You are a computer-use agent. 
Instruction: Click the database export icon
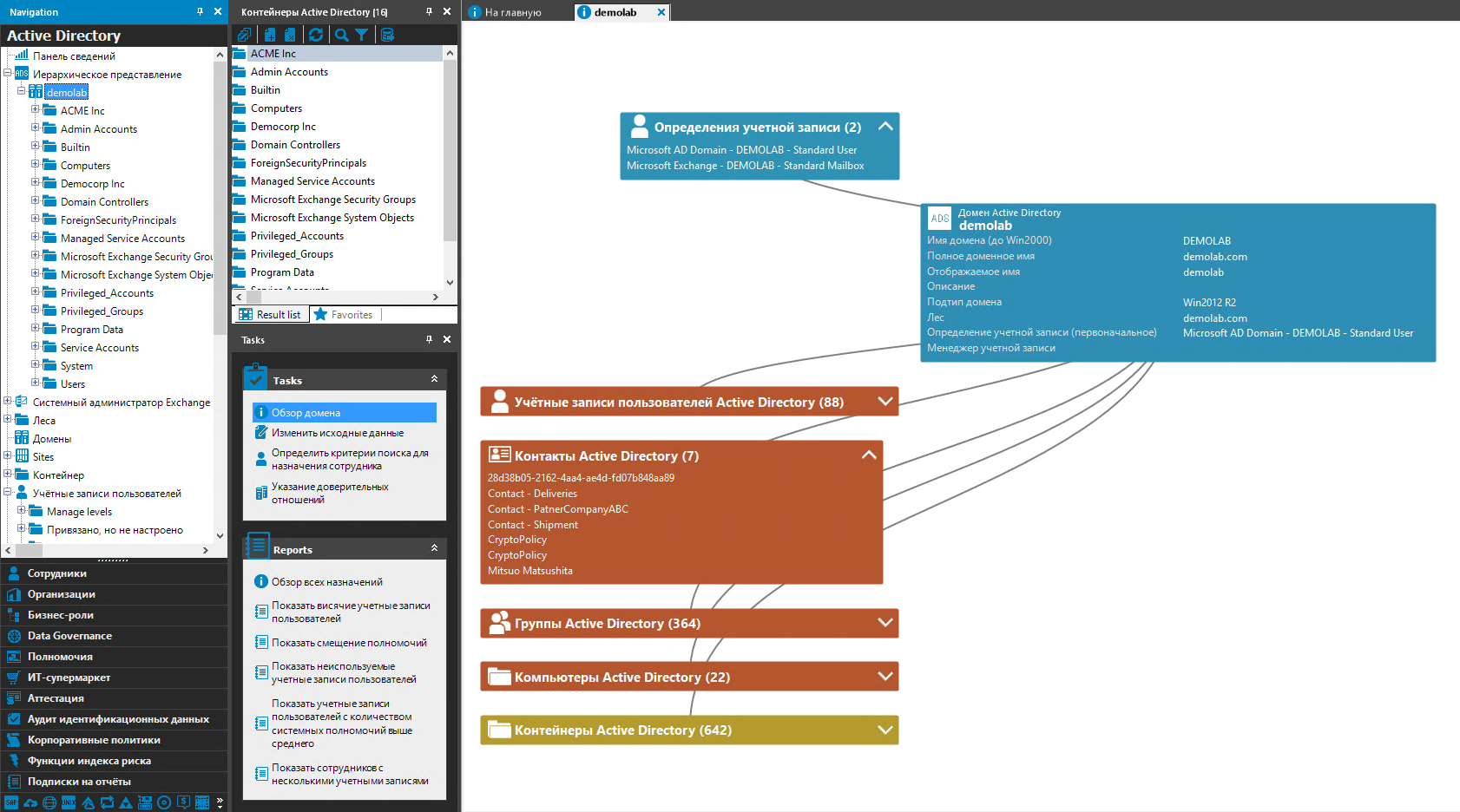pyautogui.click(x=387, y=35)
